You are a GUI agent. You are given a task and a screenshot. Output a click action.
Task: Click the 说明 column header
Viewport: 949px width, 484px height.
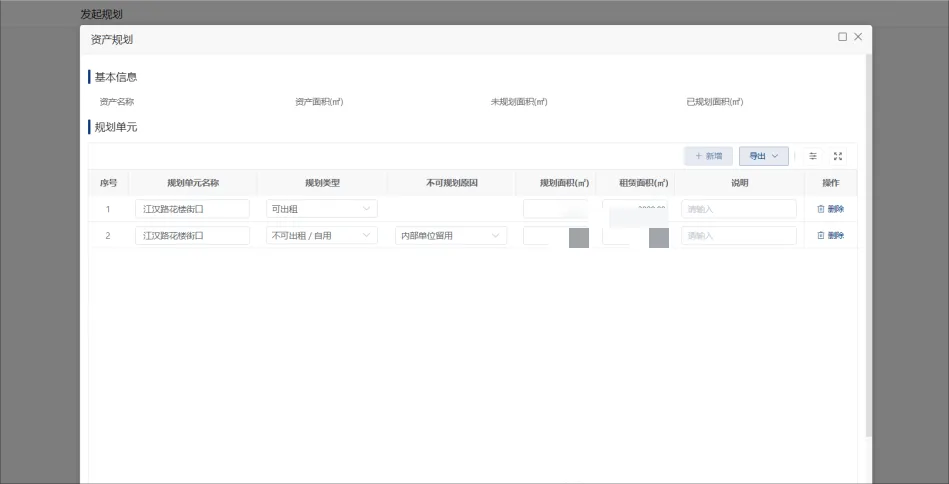pos(740,183)
